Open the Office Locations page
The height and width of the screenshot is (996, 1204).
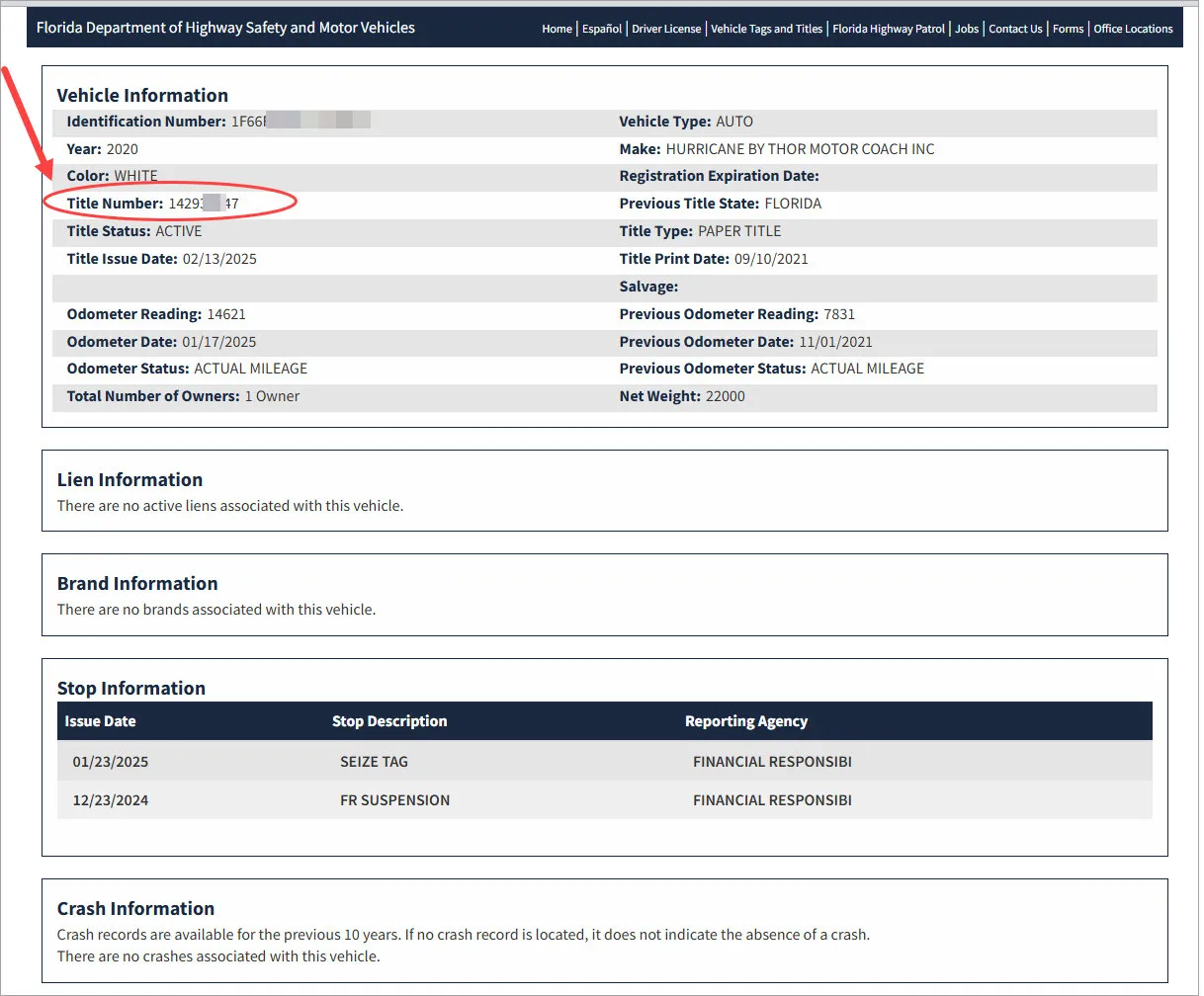tap(1133, 29)
